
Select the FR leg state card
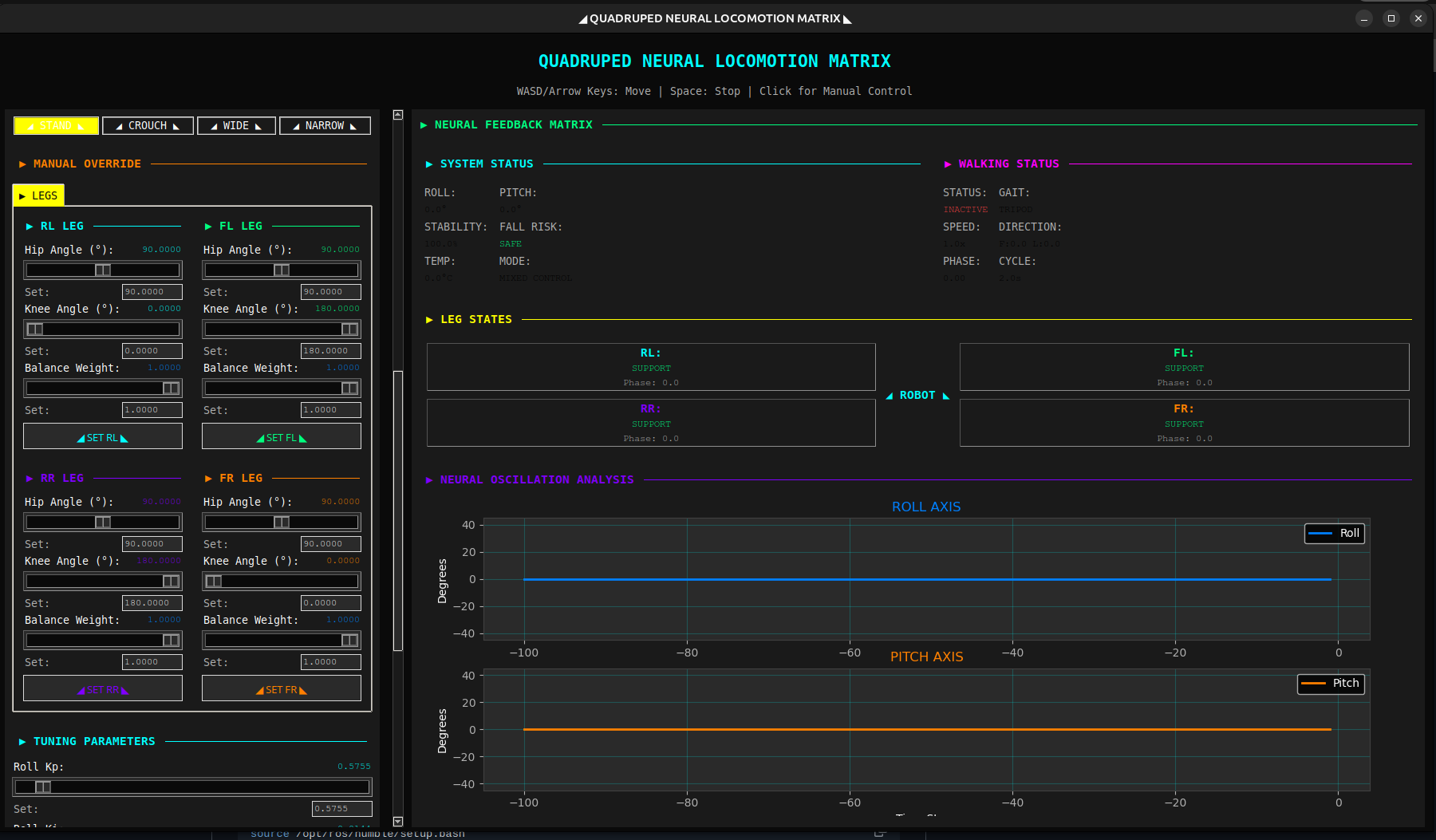click(x=1184, y=423)
